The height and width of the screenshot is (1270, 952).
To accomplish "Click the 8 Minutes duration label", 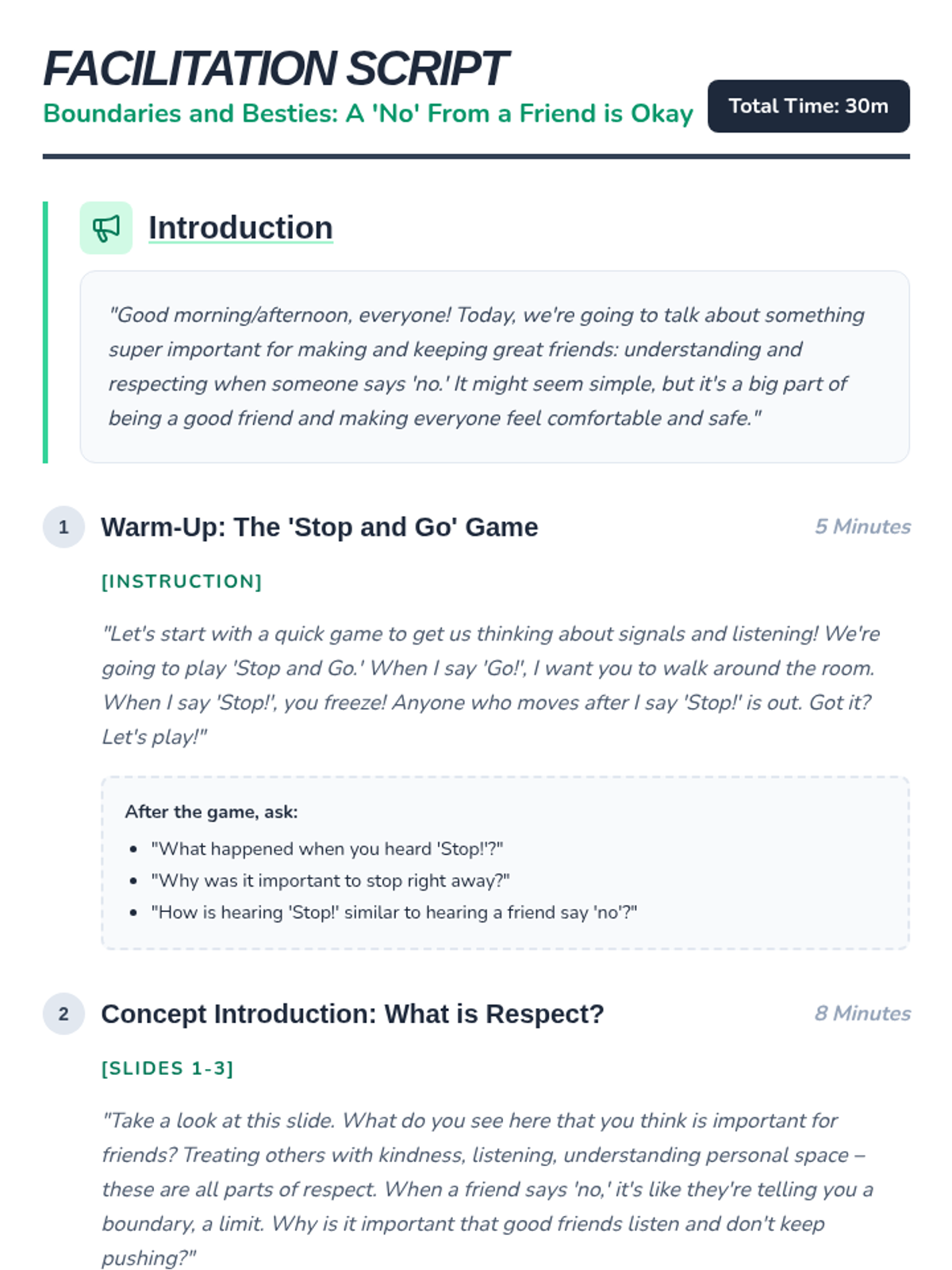I will click(x=862, y=1013).
